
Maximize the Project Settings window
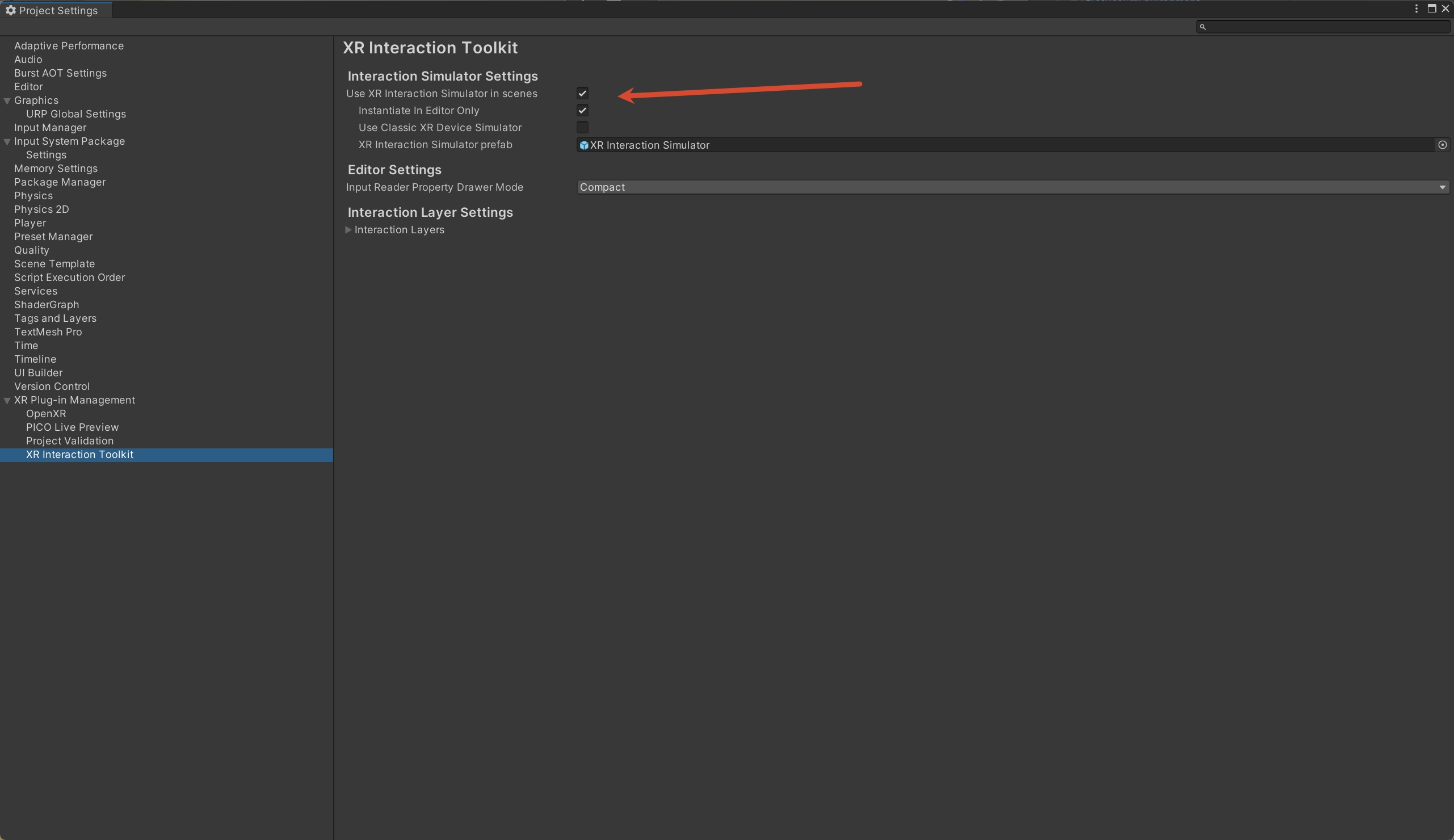(1431, 9)
